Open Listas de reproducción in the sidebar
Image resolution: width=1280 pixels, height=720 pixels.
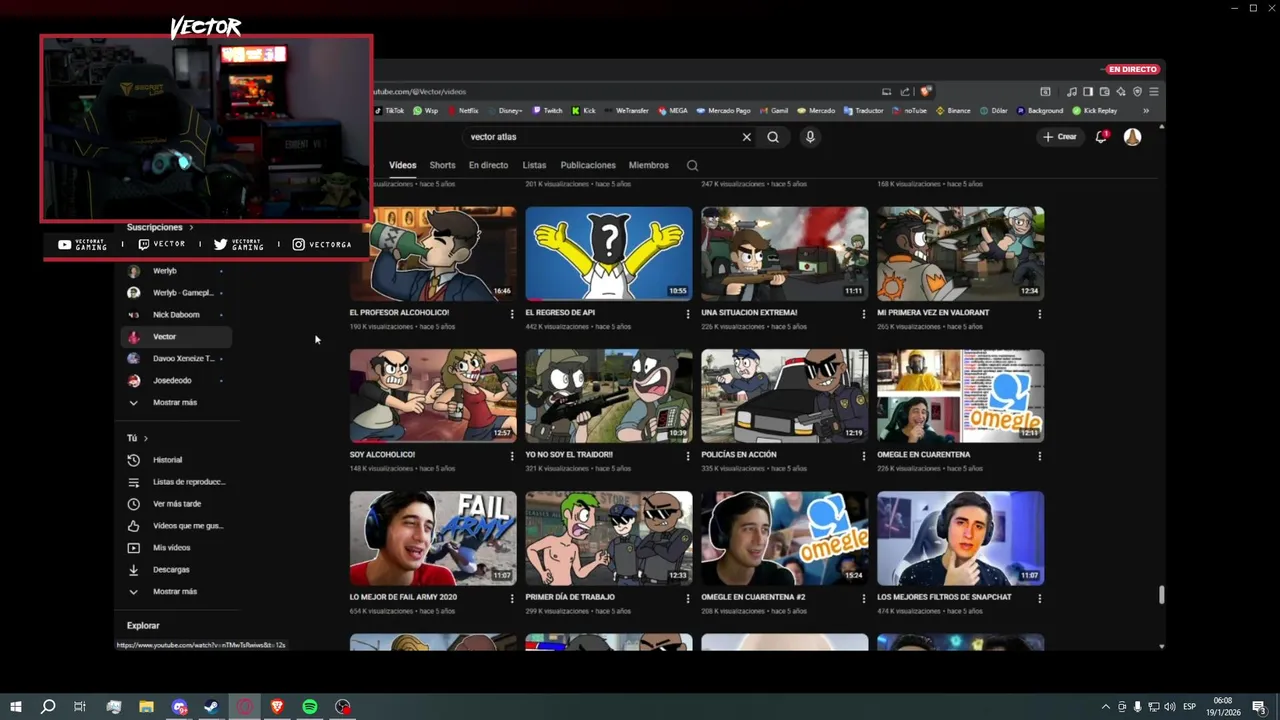pyautogui.click(x=176, y=482)
